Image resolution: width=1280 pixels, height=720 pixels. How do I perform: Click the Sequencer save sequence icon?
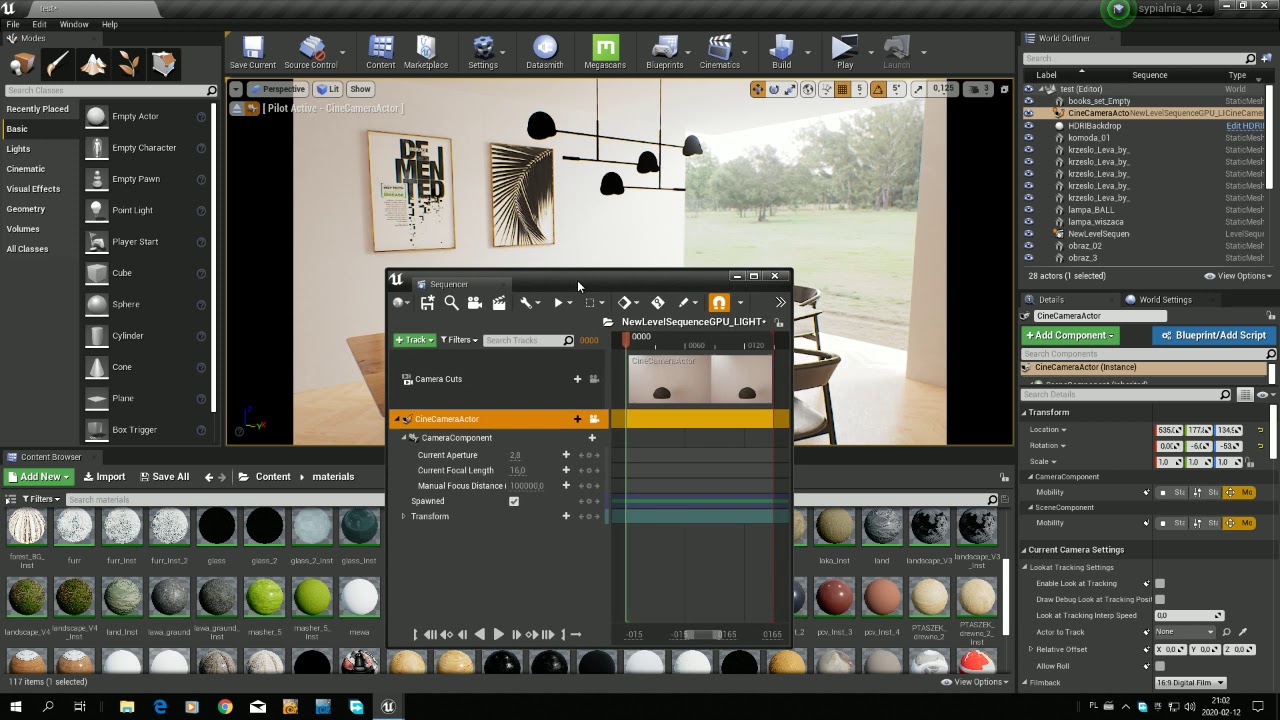(427, 302)
